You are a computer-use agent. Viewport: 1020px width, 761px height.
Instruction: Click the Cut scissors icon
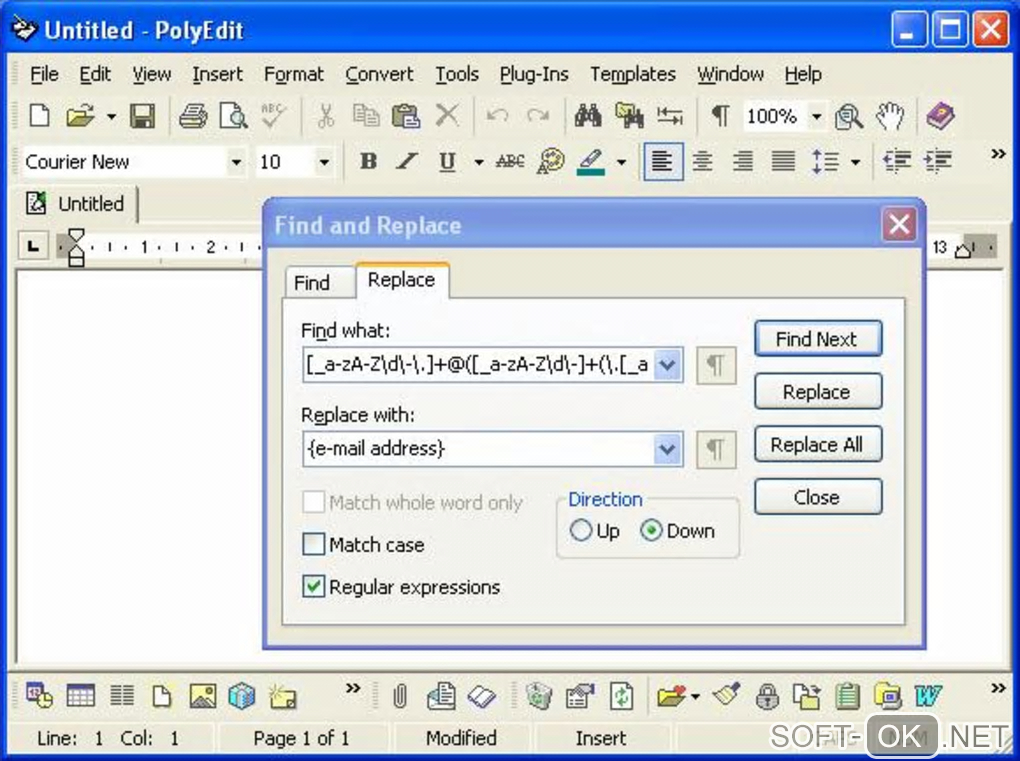pos(325,116)
